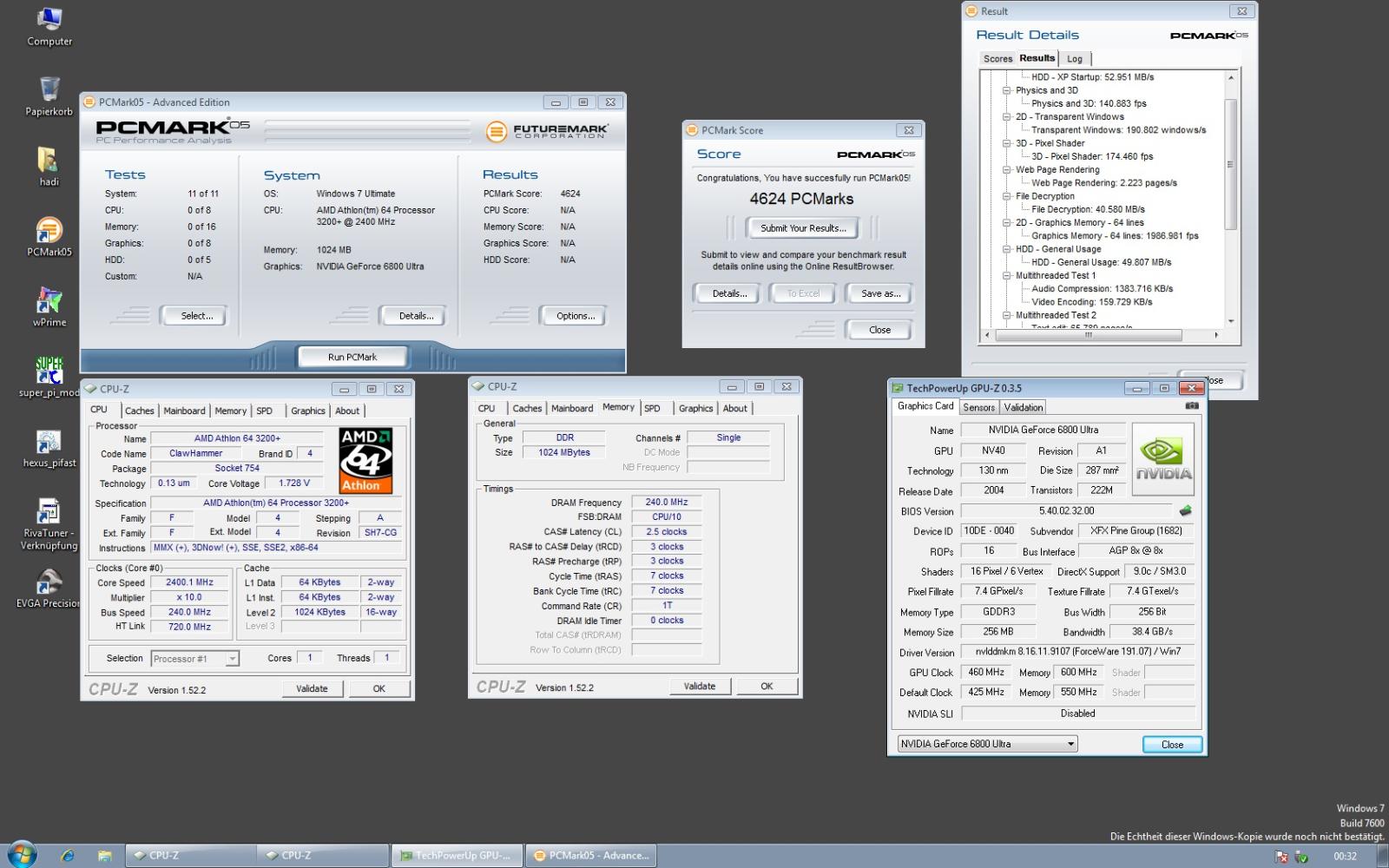Open the Computer desktop icon
Screen dimensions: 1389x868
pyautogui.click(x=49, y=26)
